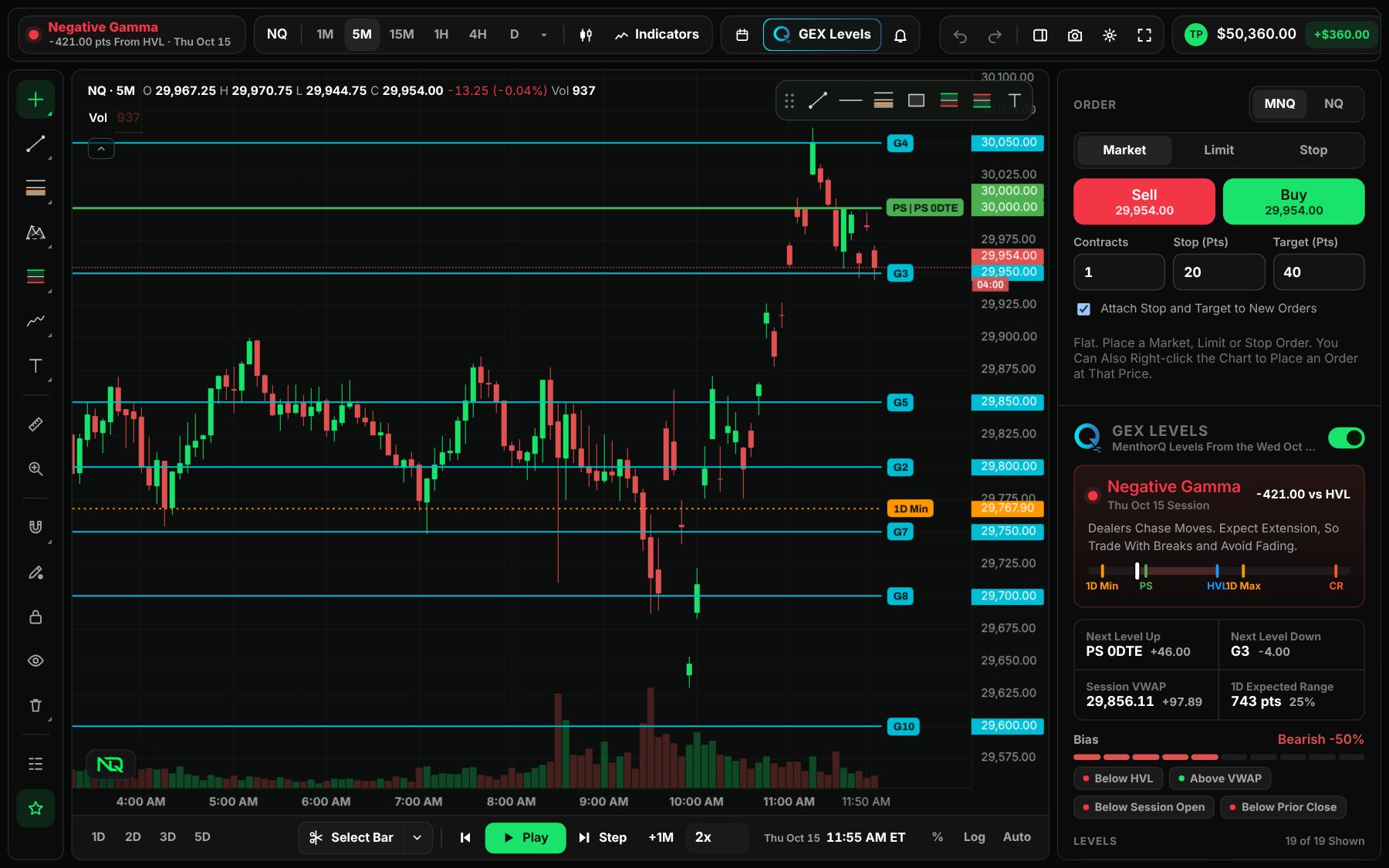The image size is (1389, 868).
Task: Click the Target (Pts) input field
Action: (1318, 272)
